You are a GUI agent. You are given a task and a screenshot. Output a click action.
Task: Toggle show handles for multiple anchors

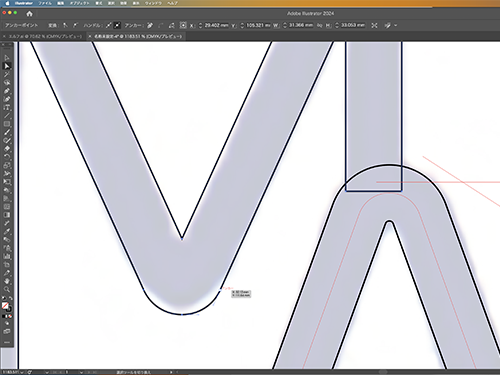[x=109, y=25]
